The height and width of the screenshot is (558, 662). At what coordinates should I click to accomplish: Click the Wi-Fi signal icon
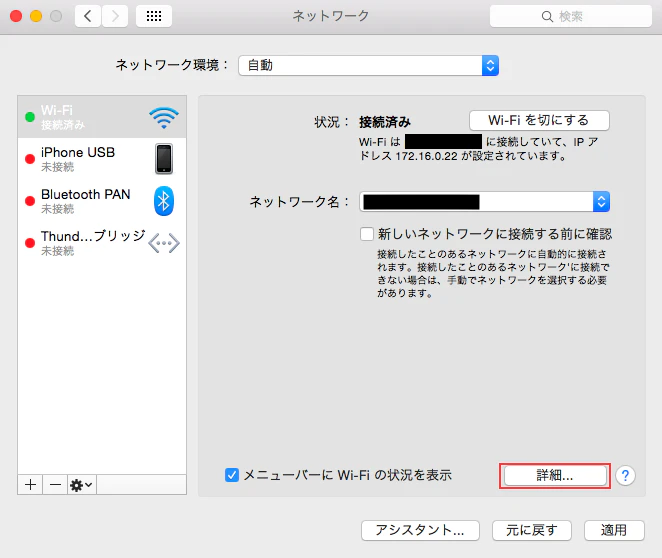click(164, 118)
